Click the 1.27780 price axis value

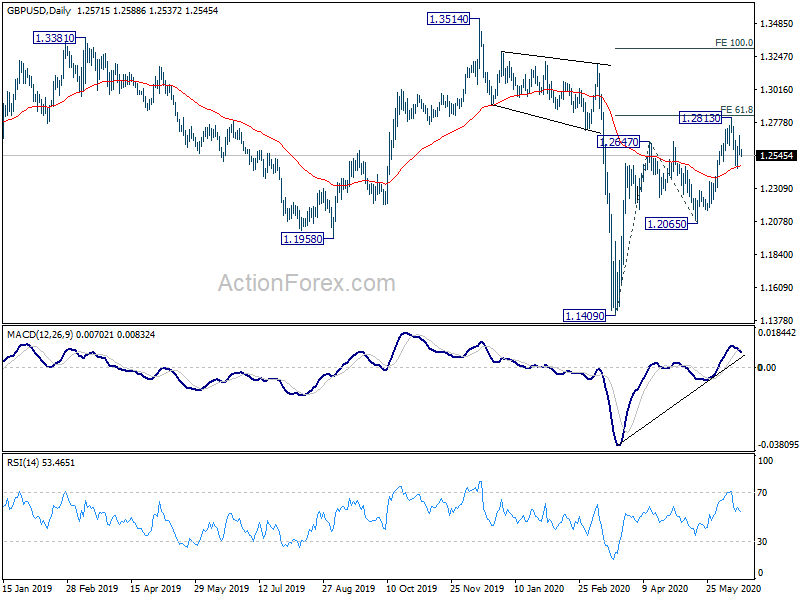pyautogui.click(x=777, y=122)
